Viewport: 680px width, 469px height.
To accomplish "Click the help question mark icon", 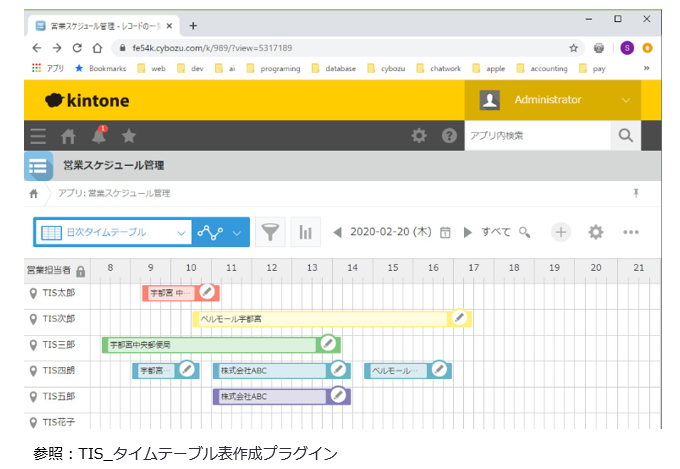I will coord(449,135).
